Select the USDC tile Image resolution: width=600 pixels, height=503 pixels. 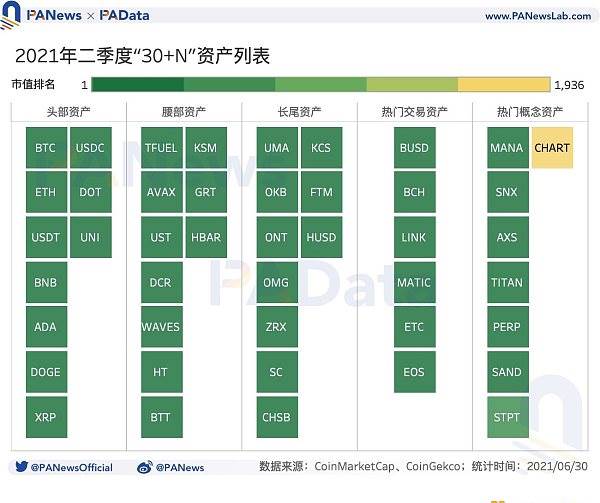91,148
